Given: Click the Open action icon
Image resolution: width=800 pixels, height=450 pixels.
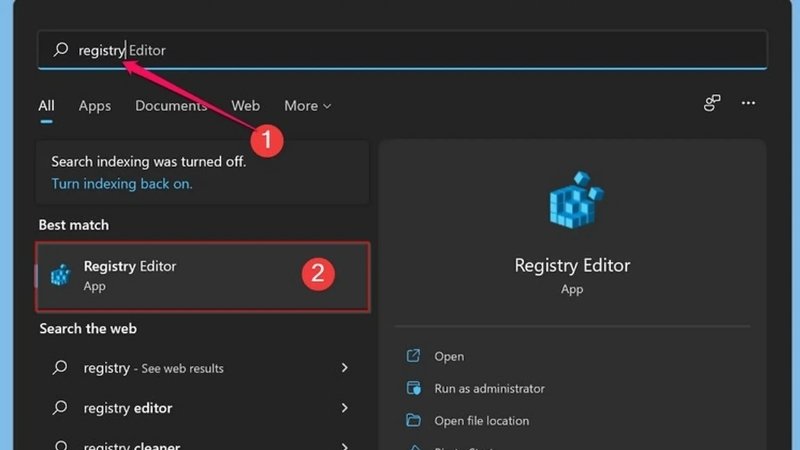Looking at the screenshot, I should point(413,356).
